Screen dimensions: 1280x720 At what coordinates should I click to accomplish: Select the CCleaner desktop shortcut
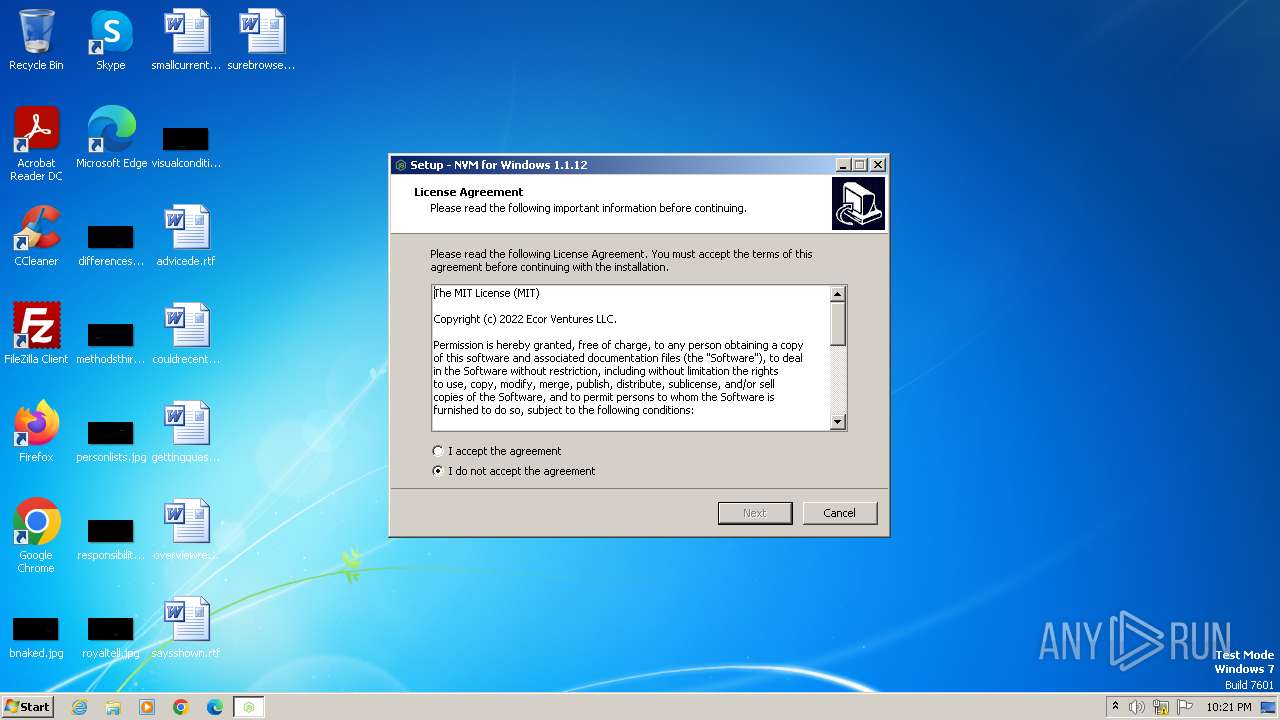point(36,236)
